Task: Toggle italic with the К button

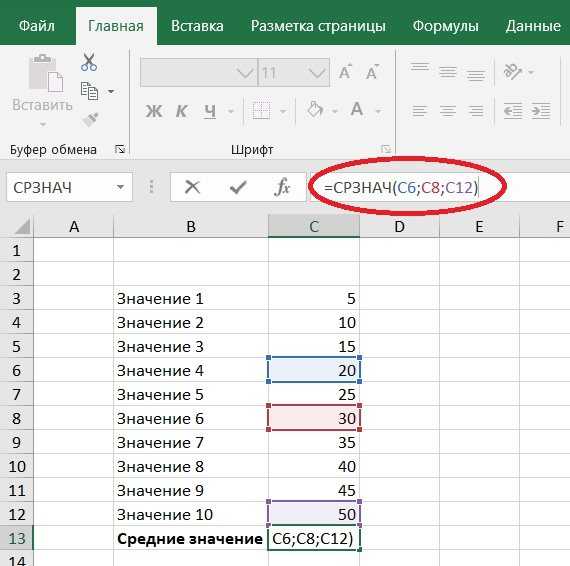Action: click(x=182, y=111)
